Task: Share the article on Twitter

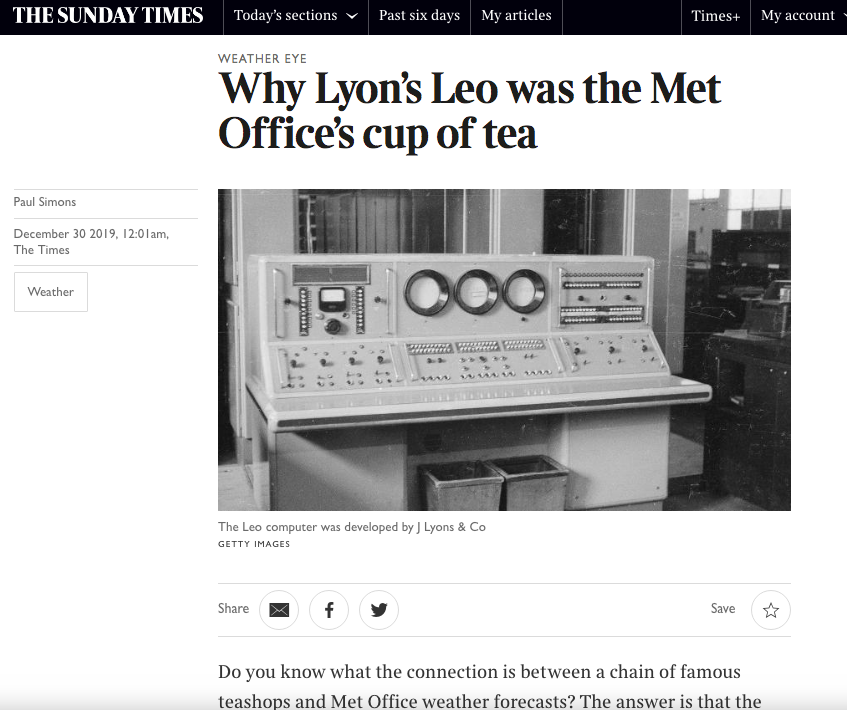Action: tap(379, 610)
